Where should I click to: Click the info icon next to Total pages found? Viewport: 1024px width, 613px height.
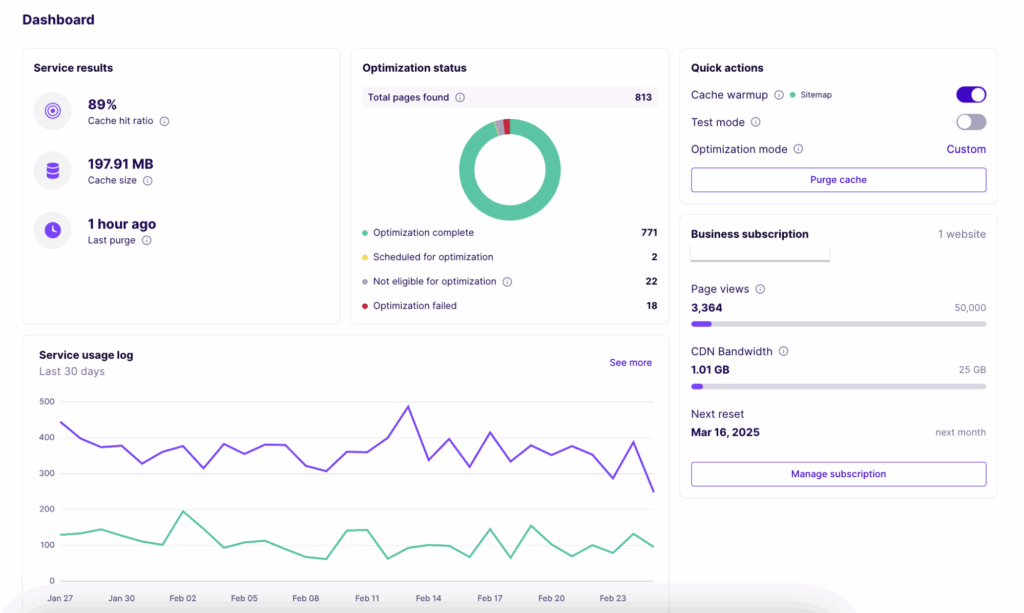coord(459,97)
